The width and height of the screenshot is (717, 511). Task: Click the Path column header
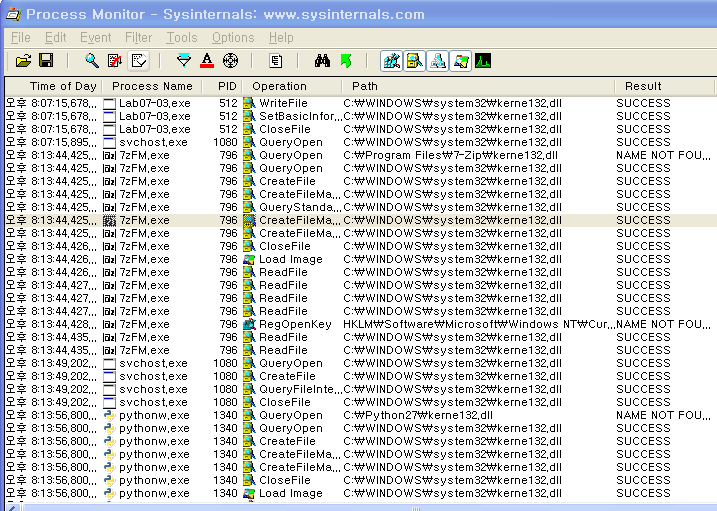[478, 86]
